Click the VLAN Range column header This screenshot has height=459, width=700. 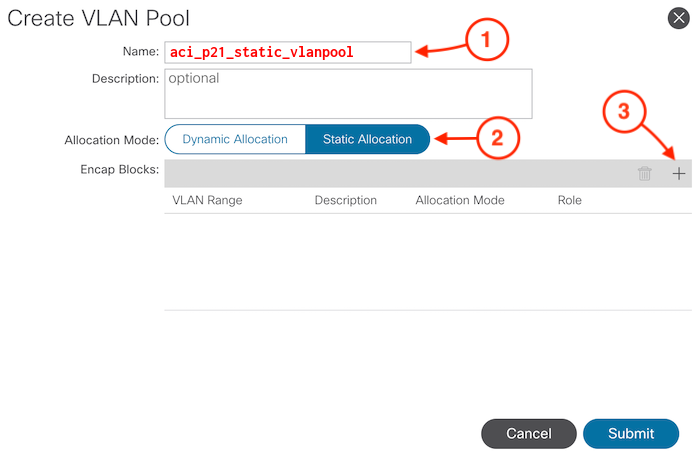[207, 200]
